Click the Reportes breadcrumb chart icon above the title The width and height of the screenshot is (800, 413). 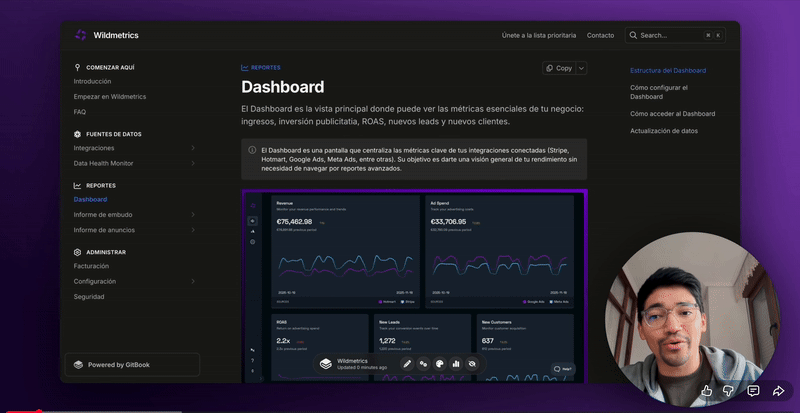pos(245,67)
